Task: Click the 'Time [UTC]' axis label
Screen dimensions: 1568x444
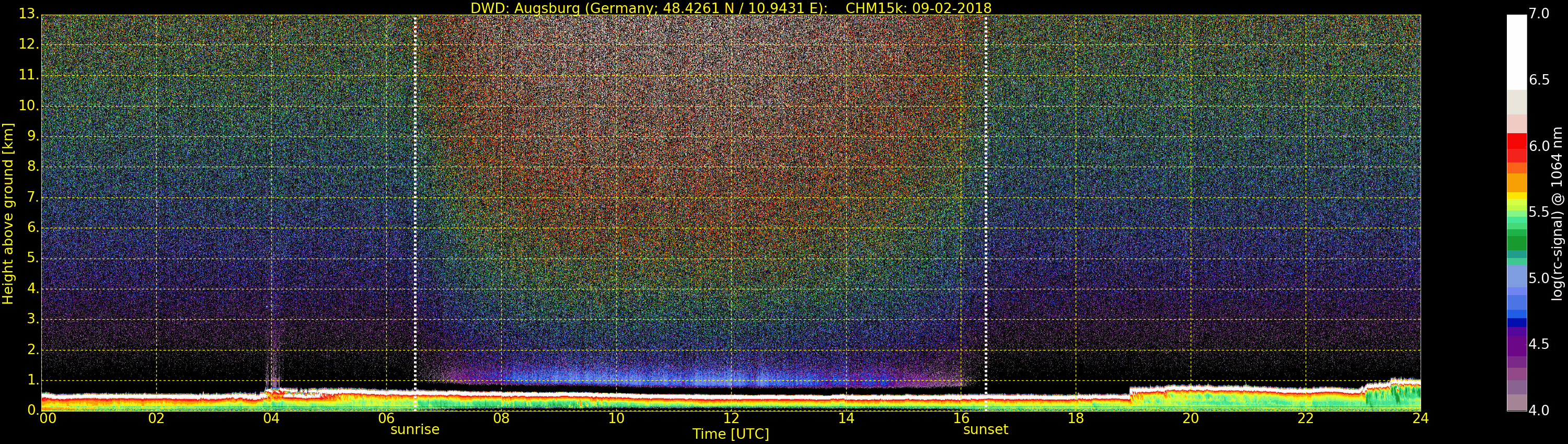Action: tap(731, 434)
